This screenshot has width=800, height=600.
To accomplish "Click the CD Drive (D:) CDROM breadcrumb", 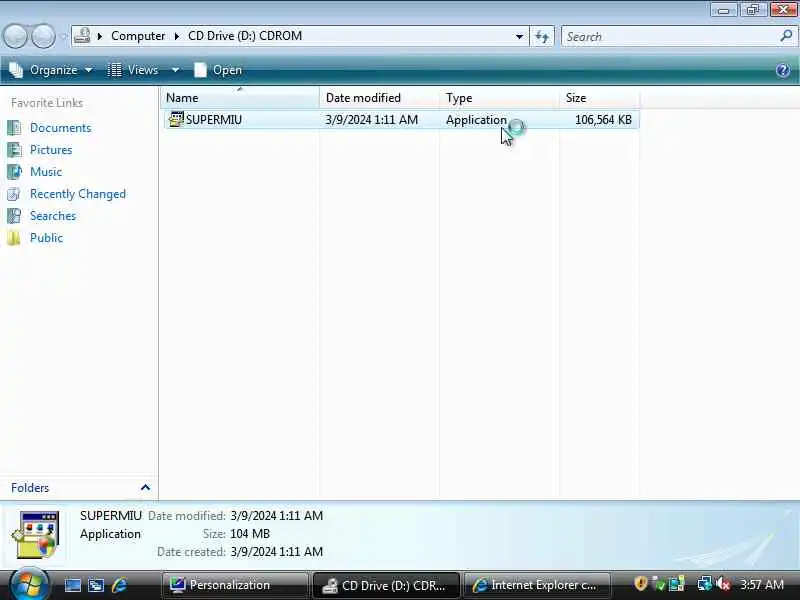I will pyautogui.click(x=245, y=36).
